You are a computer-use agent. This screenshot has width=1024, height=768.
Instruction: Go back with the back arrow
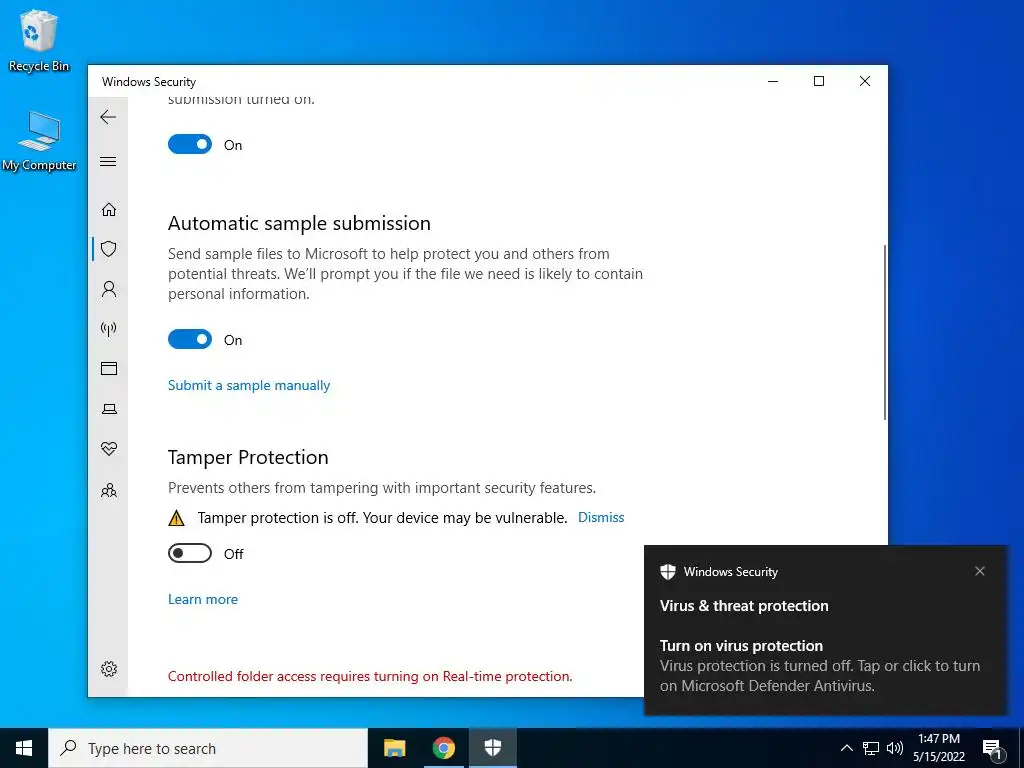(x=108, y=117)
